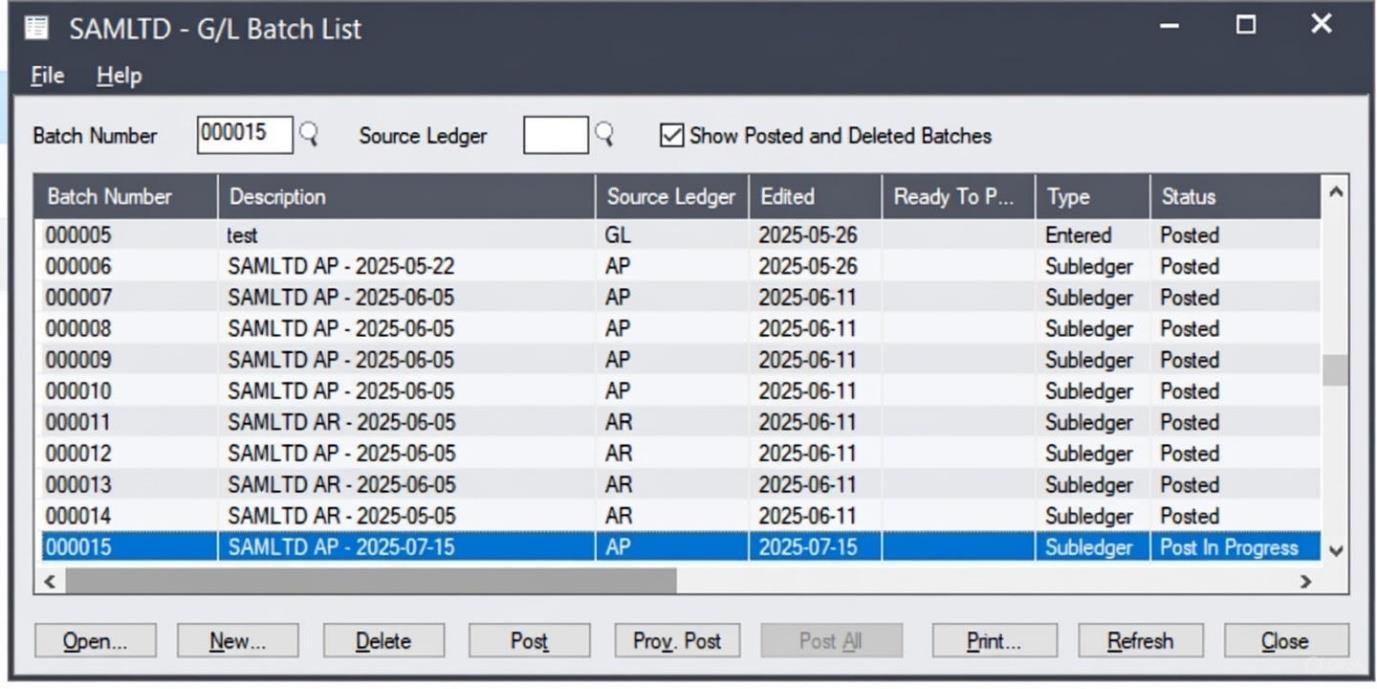Image resolution: width=1377 pixels, height=689 pixels.
Task: Open the File menu
Action: (x=47, y=76)
